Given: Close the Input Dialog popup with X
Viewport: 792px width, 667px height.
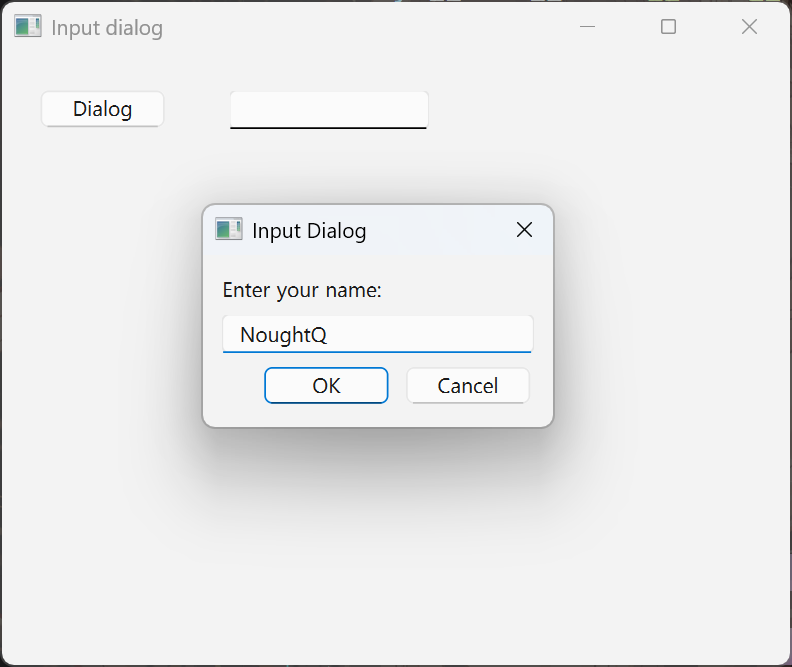Looking at the screenshot, I should click(524, 230).
